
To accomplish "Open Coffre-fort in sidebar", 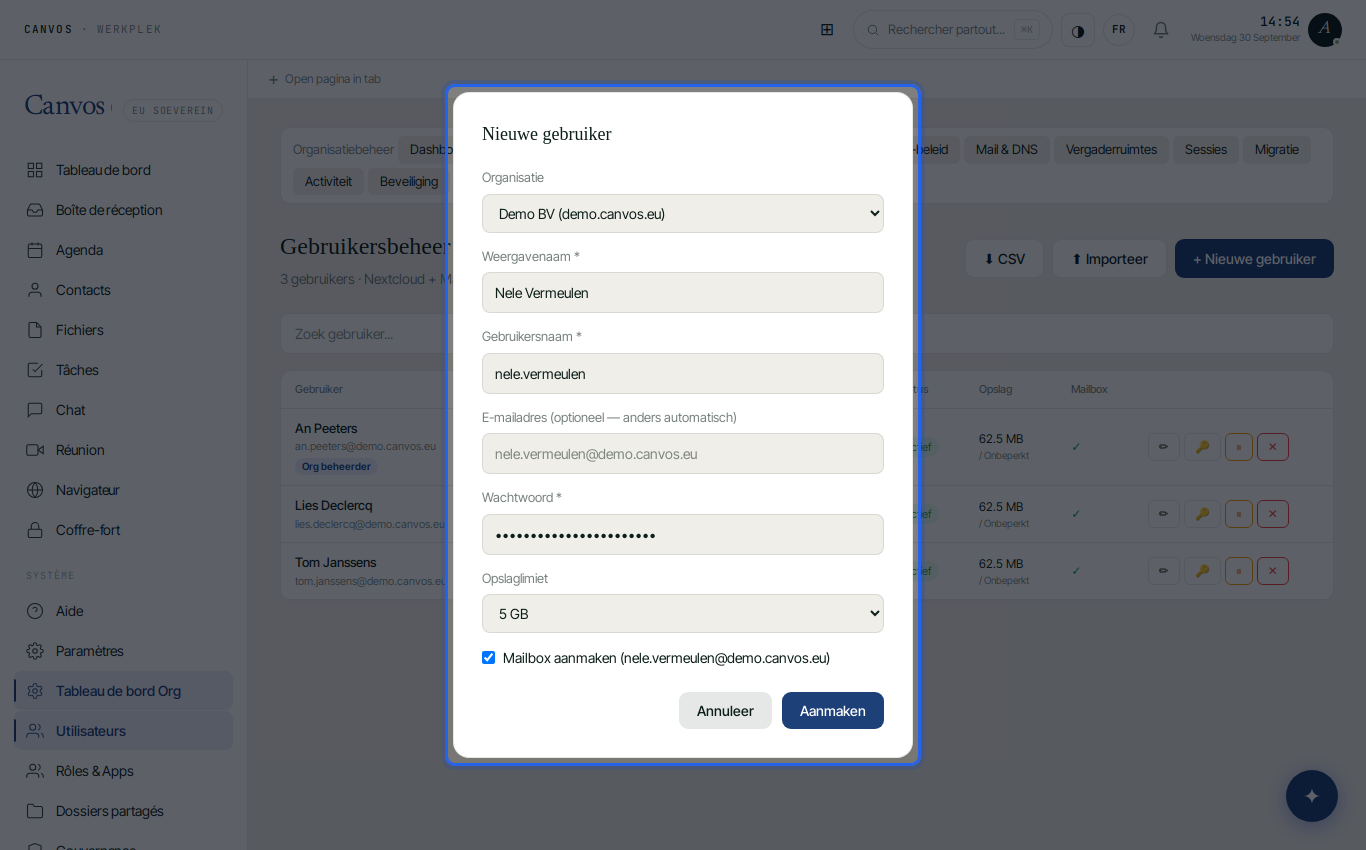I will point(123,530).
